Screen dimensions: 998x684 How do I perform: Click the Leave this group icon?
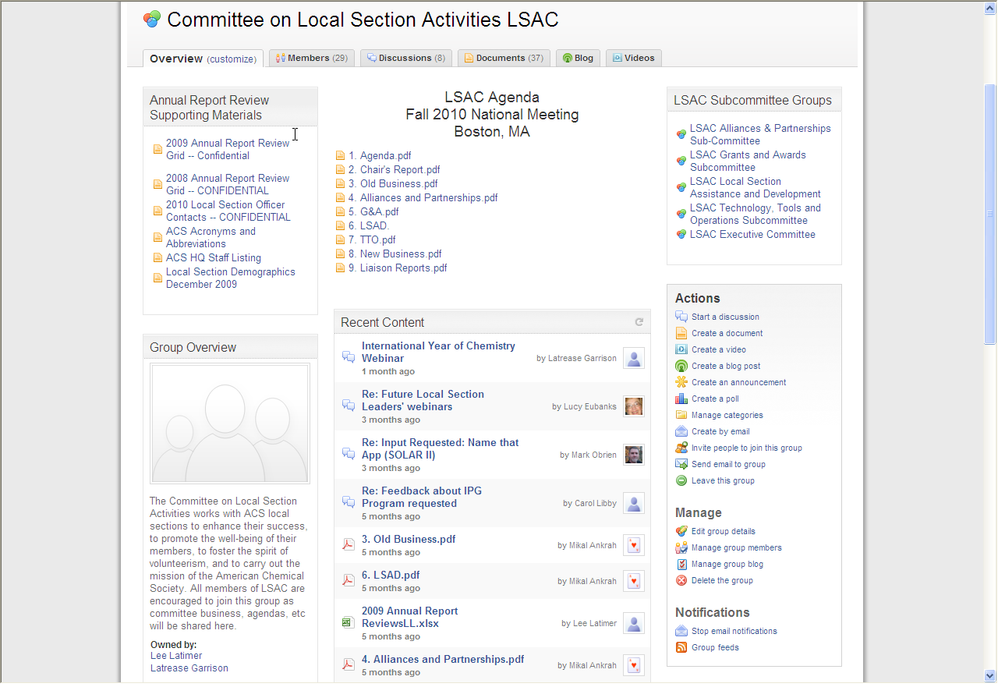[x=681, y=481]
